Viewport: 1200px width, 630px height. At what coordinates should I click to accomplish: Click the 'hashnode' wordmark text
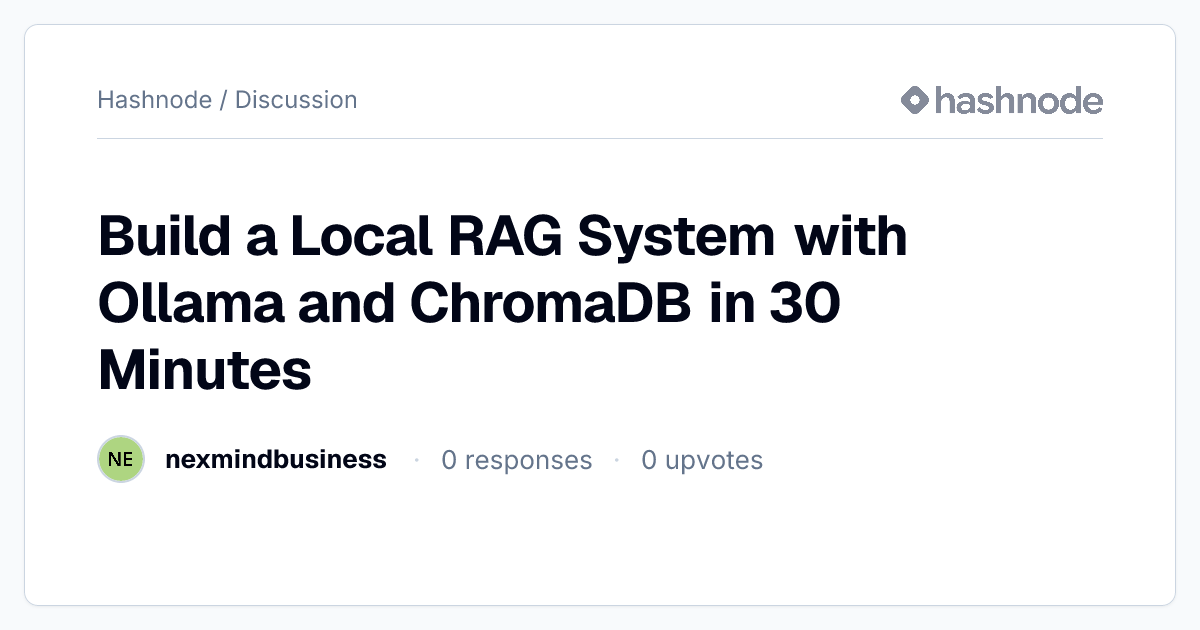click(x=1019, y=100)
